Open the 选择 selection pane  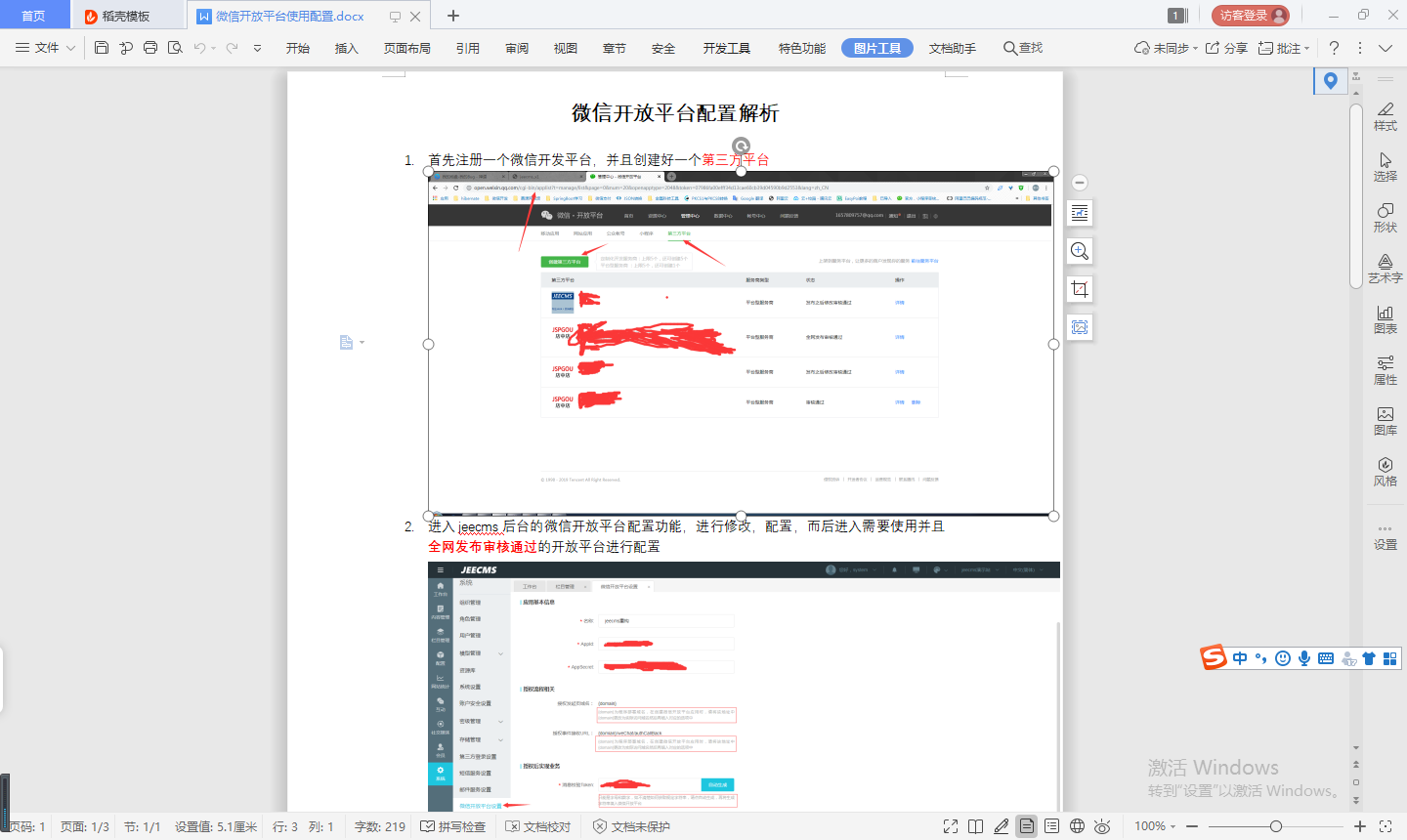click(x=1386, y=167)
